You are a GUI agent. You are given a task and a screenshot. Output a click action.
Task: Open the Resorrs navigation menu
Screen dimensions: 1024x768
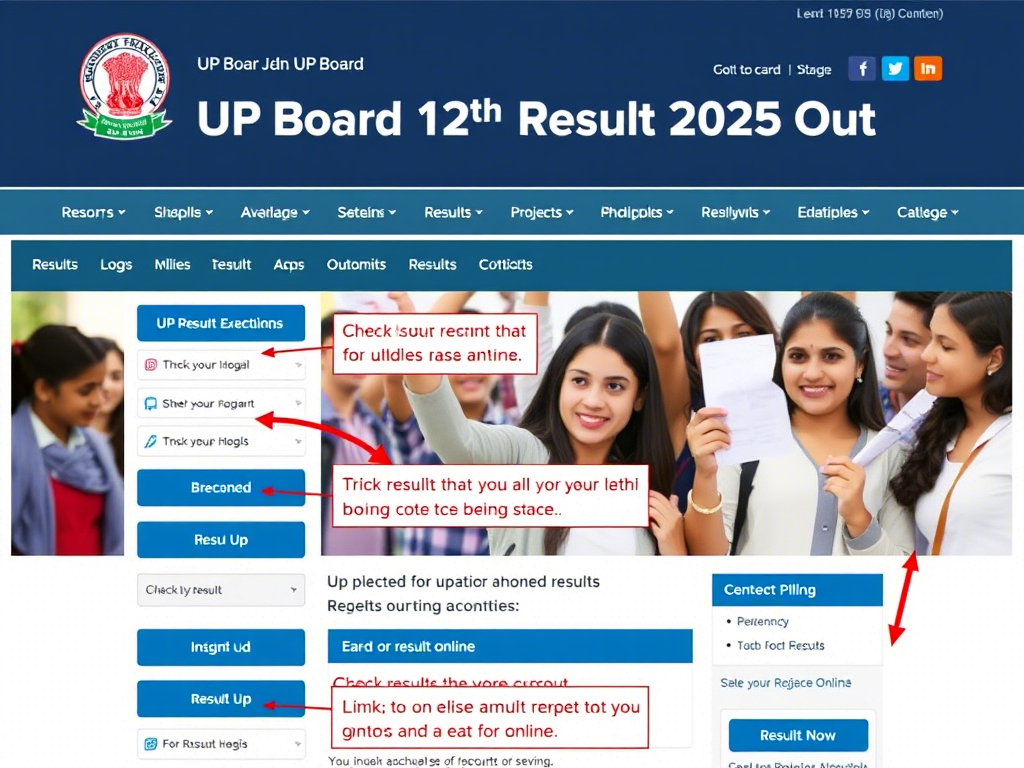93,212
